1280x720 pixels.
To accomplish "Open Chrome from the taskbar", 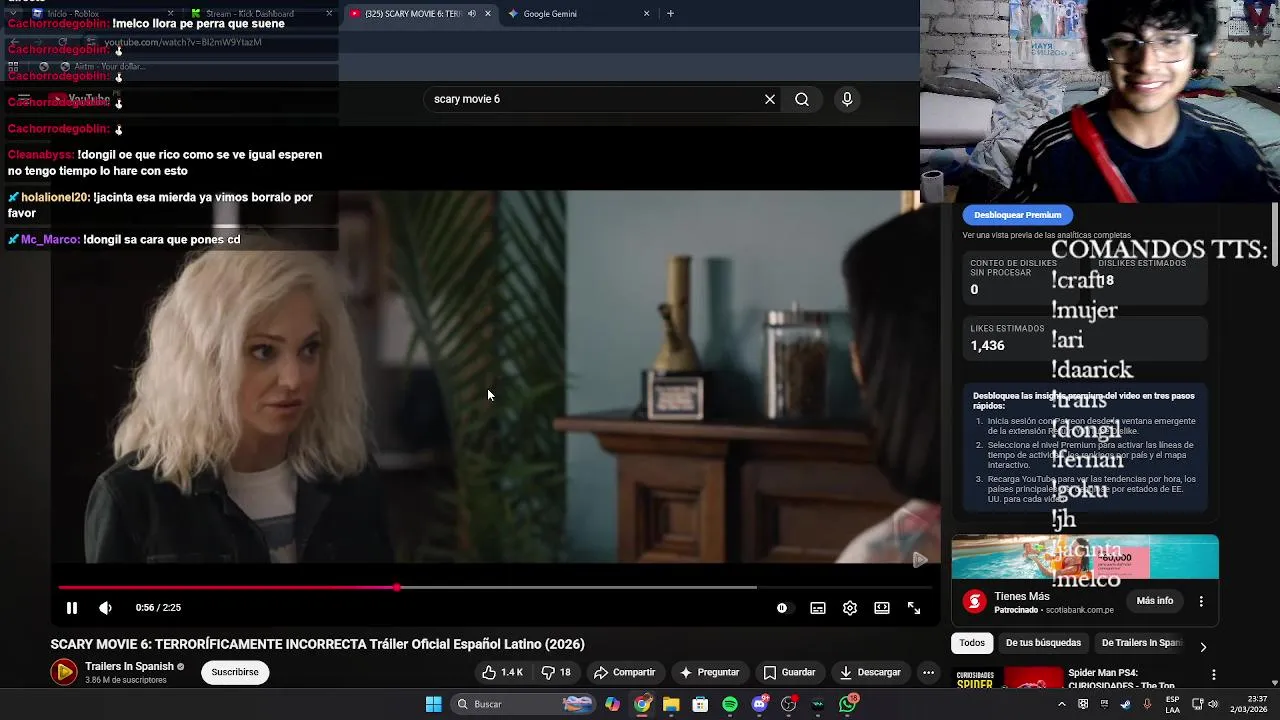I will [x=642, y=704].
